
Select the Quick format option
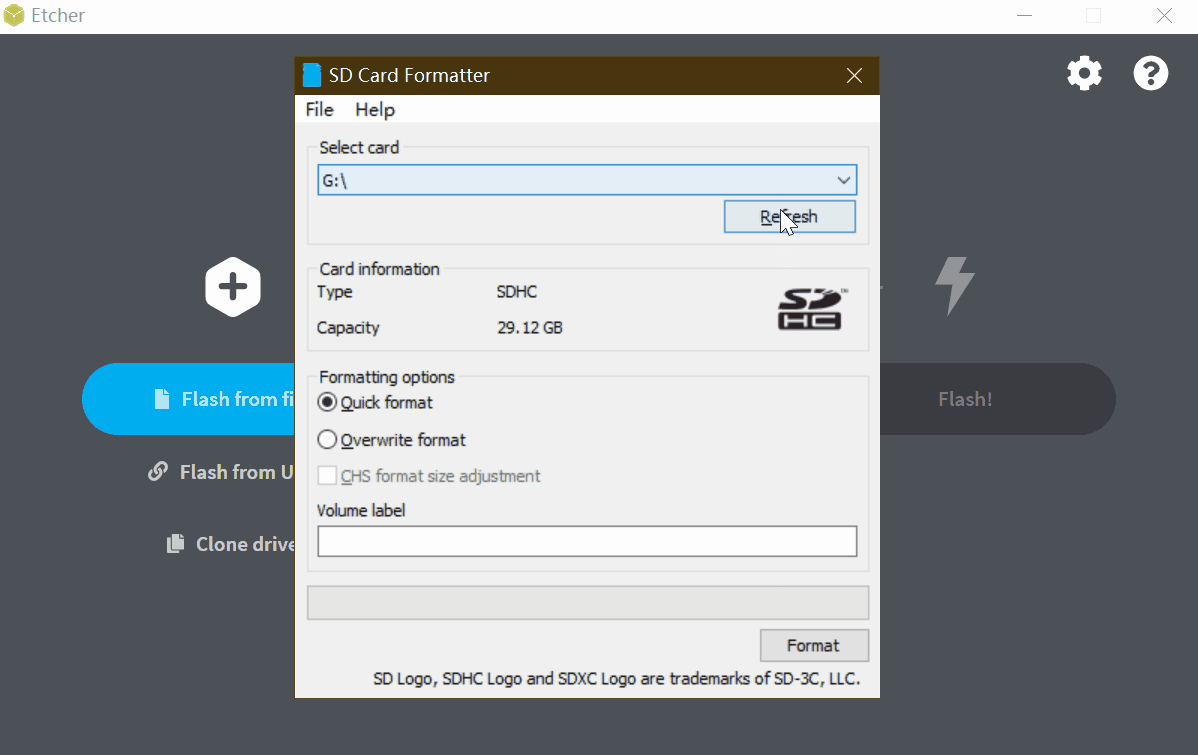(x=327, y=403)
